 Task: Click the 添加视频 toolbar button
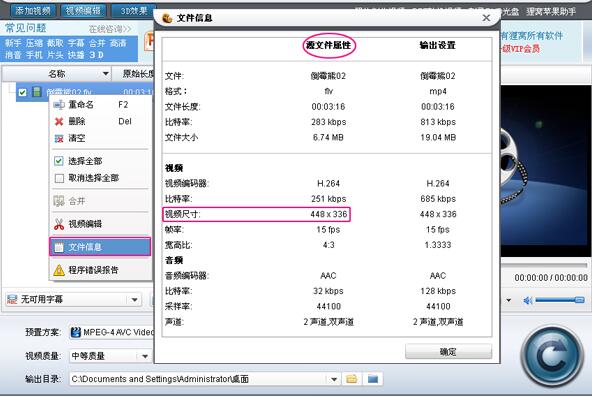pos(33,11)
